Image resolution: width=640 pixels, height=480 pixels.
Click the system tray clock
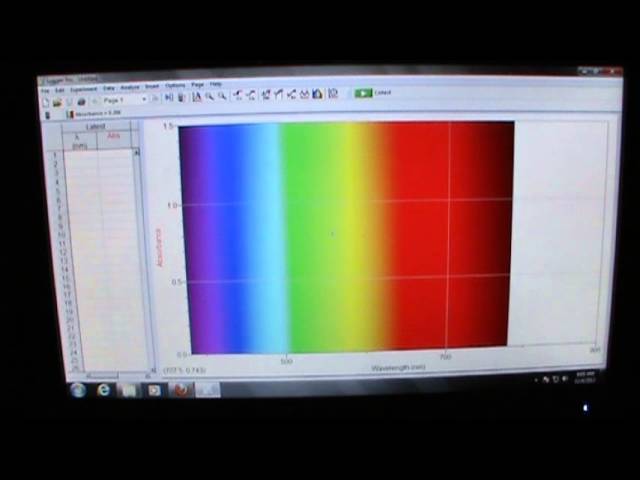tap(585, 378)
